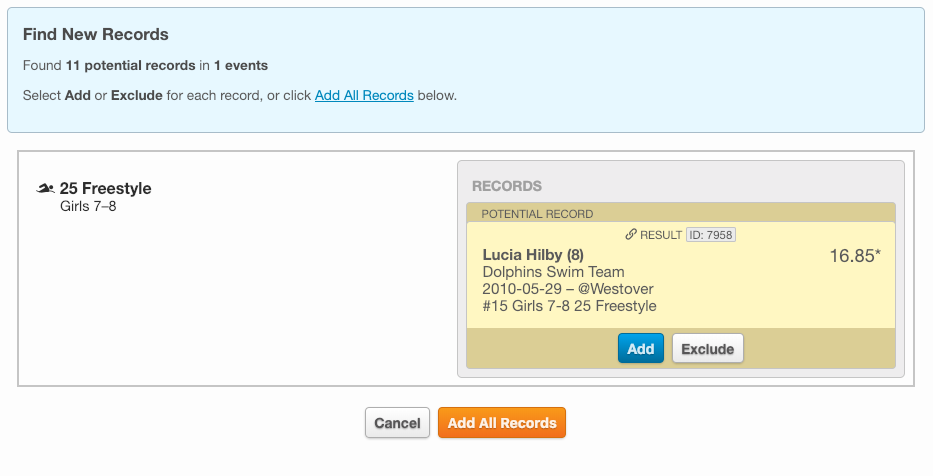
Task: Click the #15 Girls 7-8 25 Freestyle line
Action: 569,306
